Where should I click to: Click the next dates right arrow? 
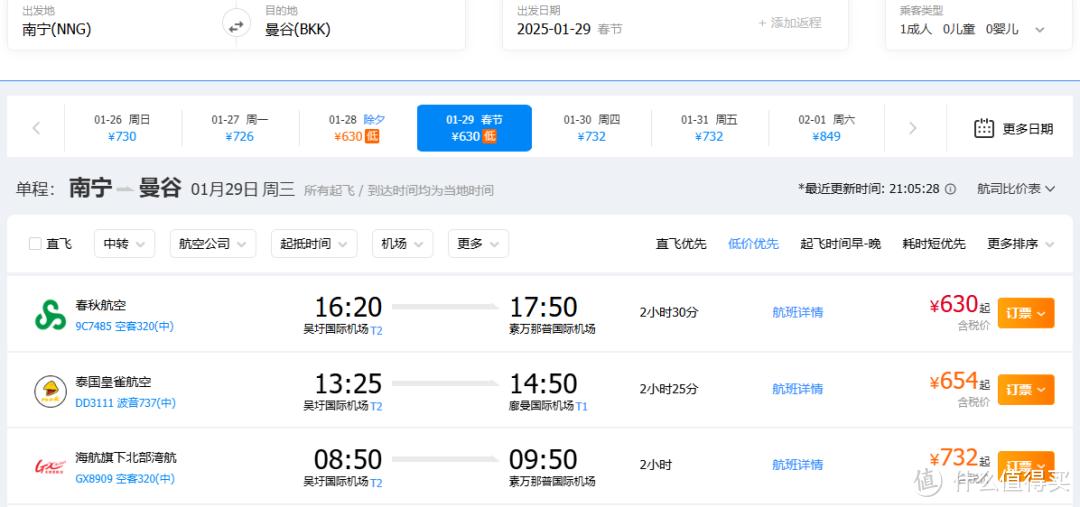tap(912, 128)
